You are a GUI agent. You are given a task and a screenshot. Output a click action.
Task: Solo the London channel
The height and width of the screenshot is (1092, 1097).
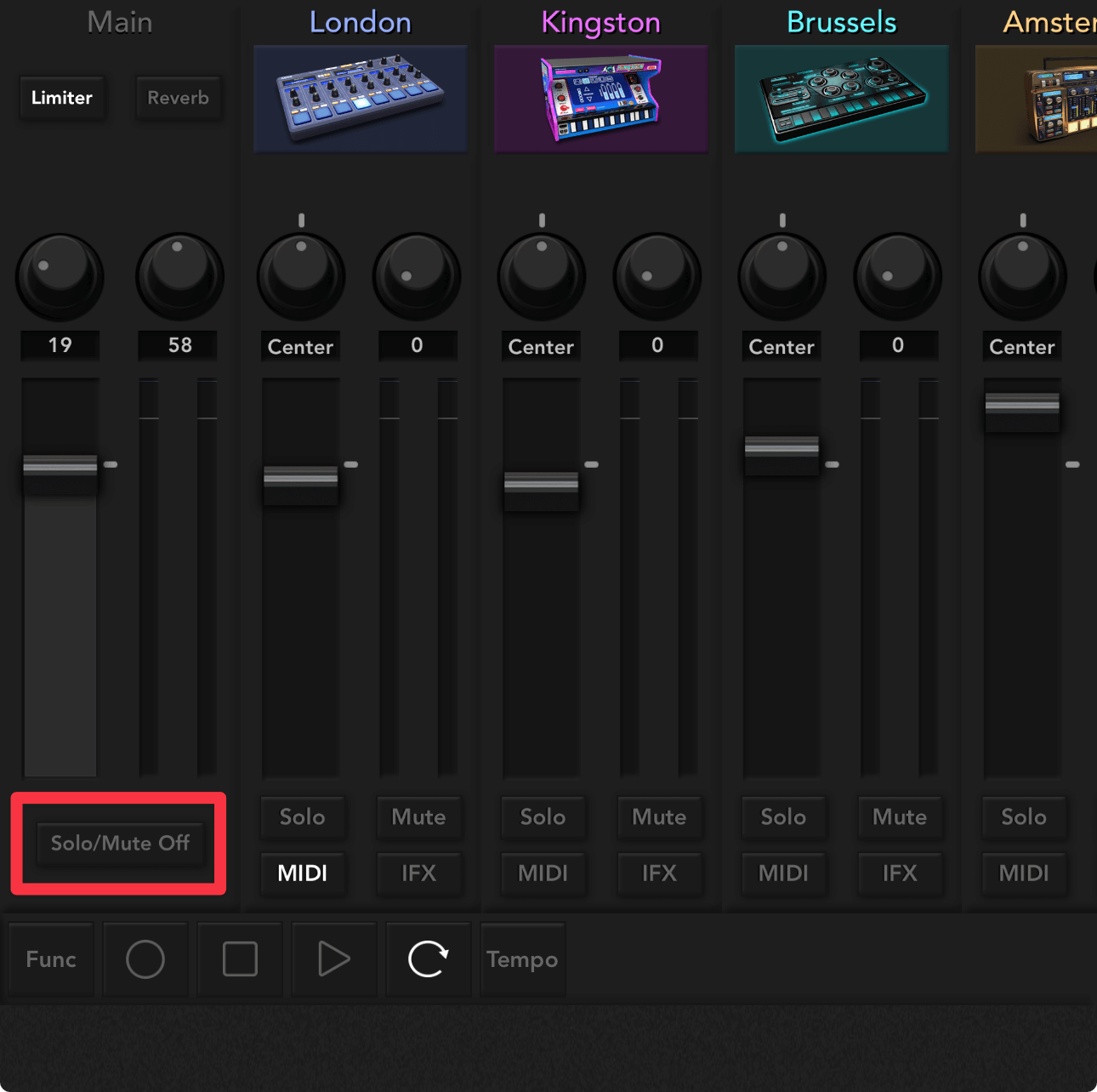coord(302,817)
